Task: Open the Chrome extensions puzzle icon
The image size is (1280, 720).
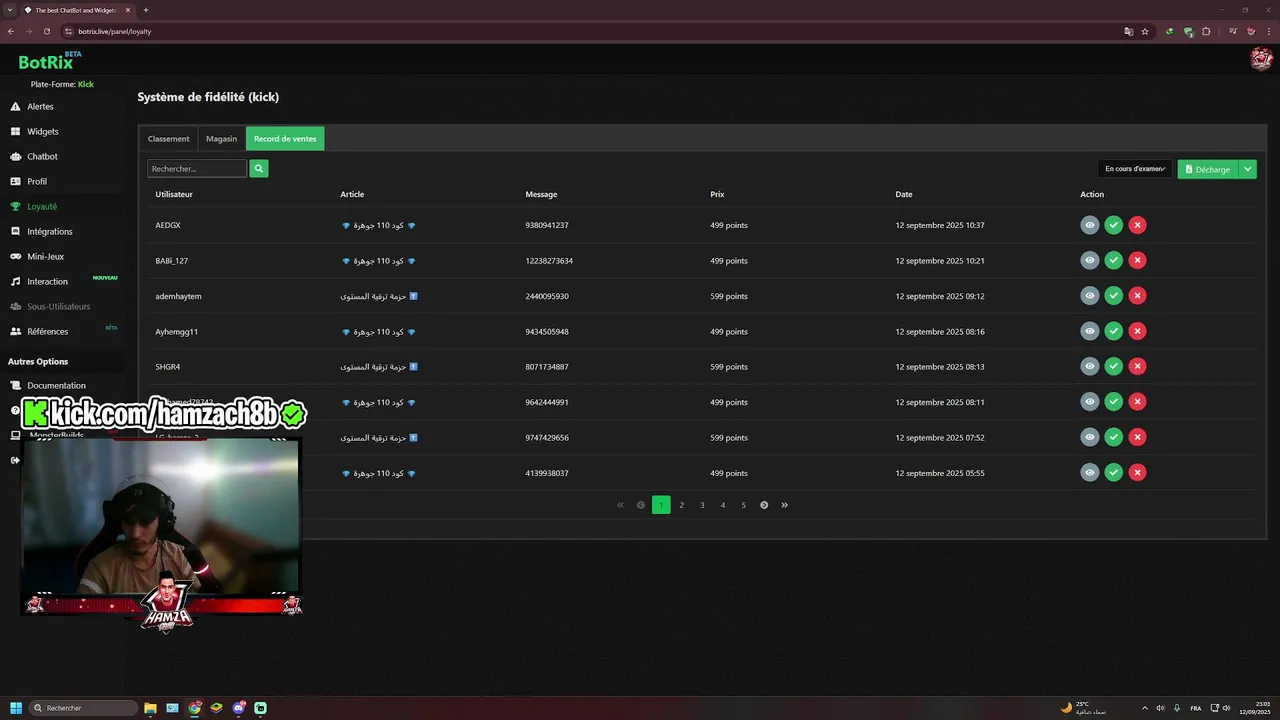Action: click(x=1206, y=31)
